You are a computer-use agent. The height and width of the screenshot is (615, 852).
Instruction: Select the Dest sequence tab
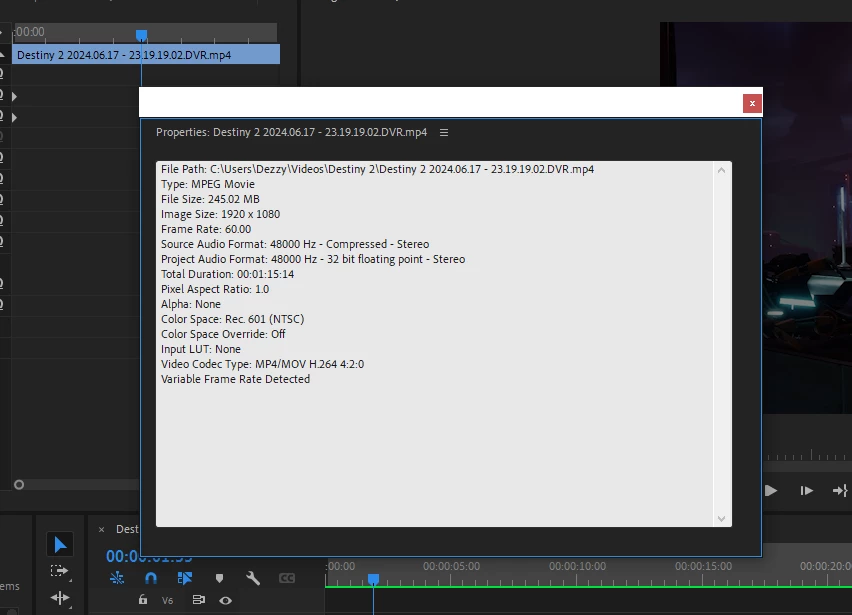click(x=127, y=529)
